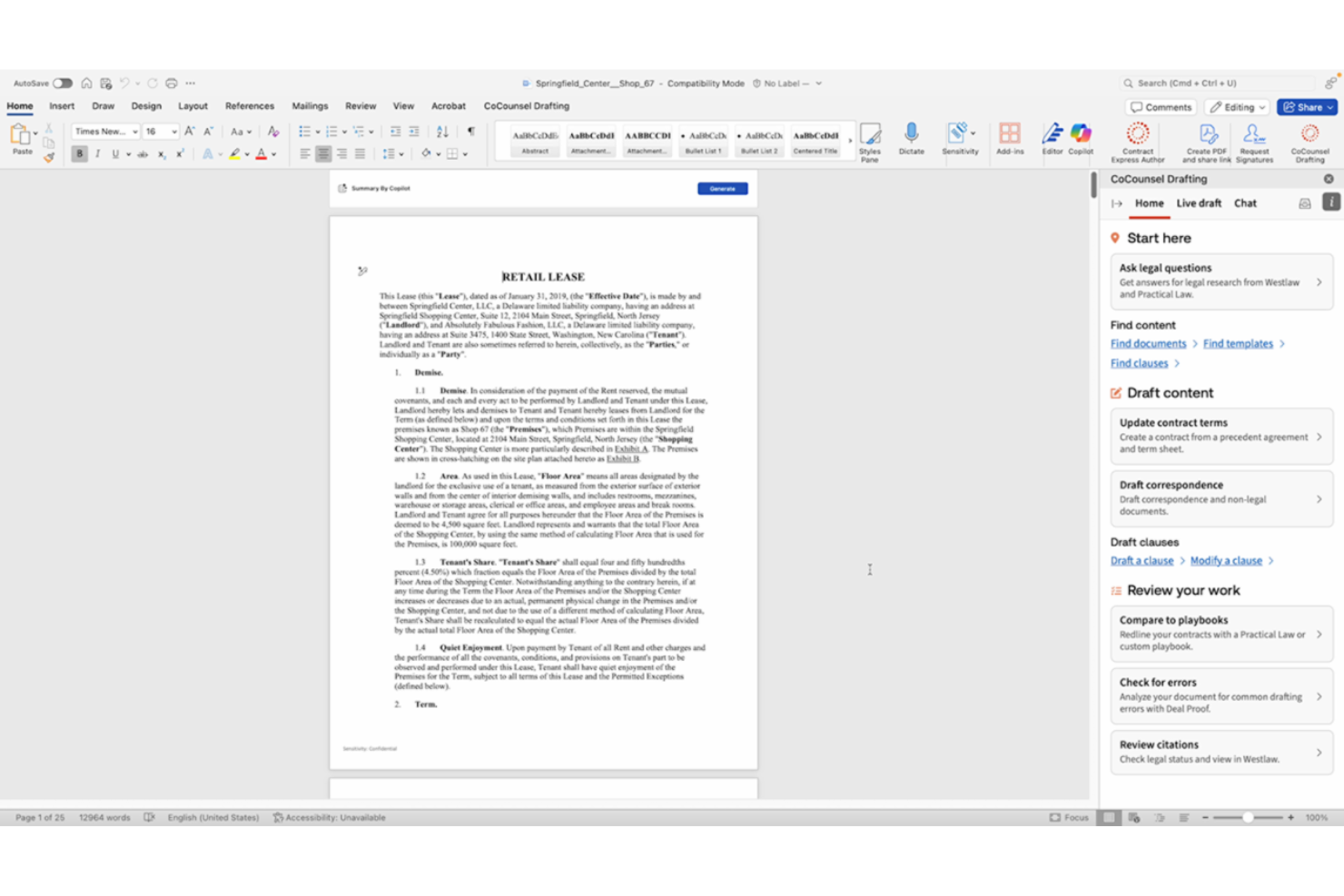The image size is (1344, 896).
Task: Toggle Italic formatting
Action: pos(97,154)
